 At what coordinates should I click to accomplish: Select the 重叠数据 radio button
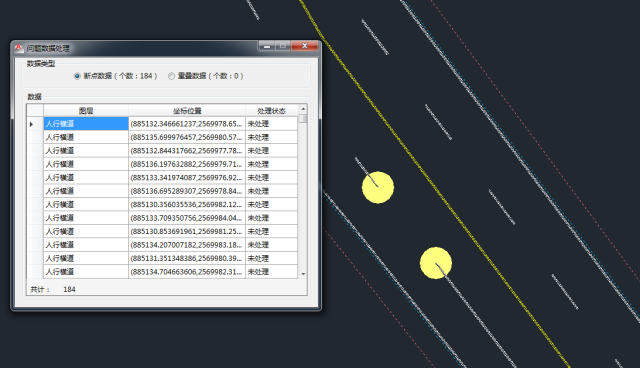(171, 76)
